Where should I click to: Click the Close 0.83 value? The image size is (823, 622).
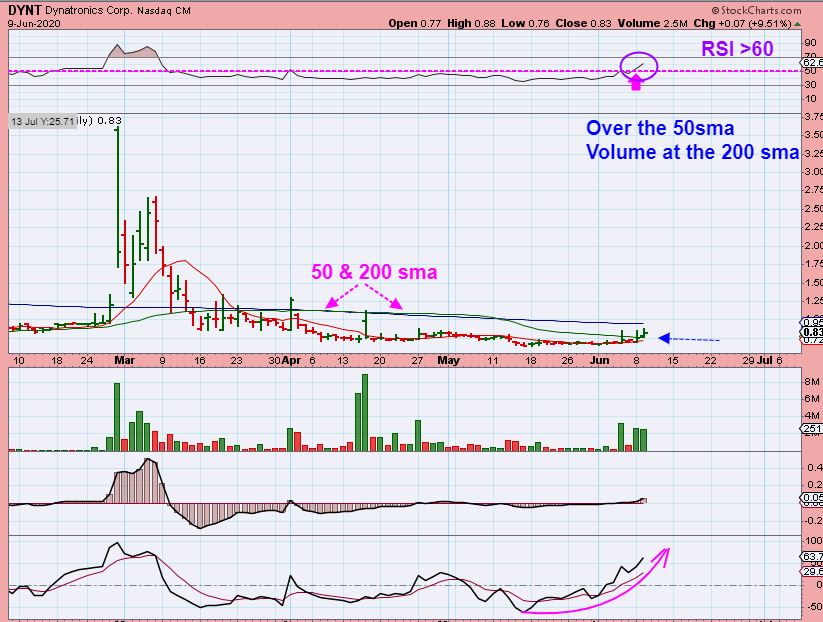(x=584, y=24)
